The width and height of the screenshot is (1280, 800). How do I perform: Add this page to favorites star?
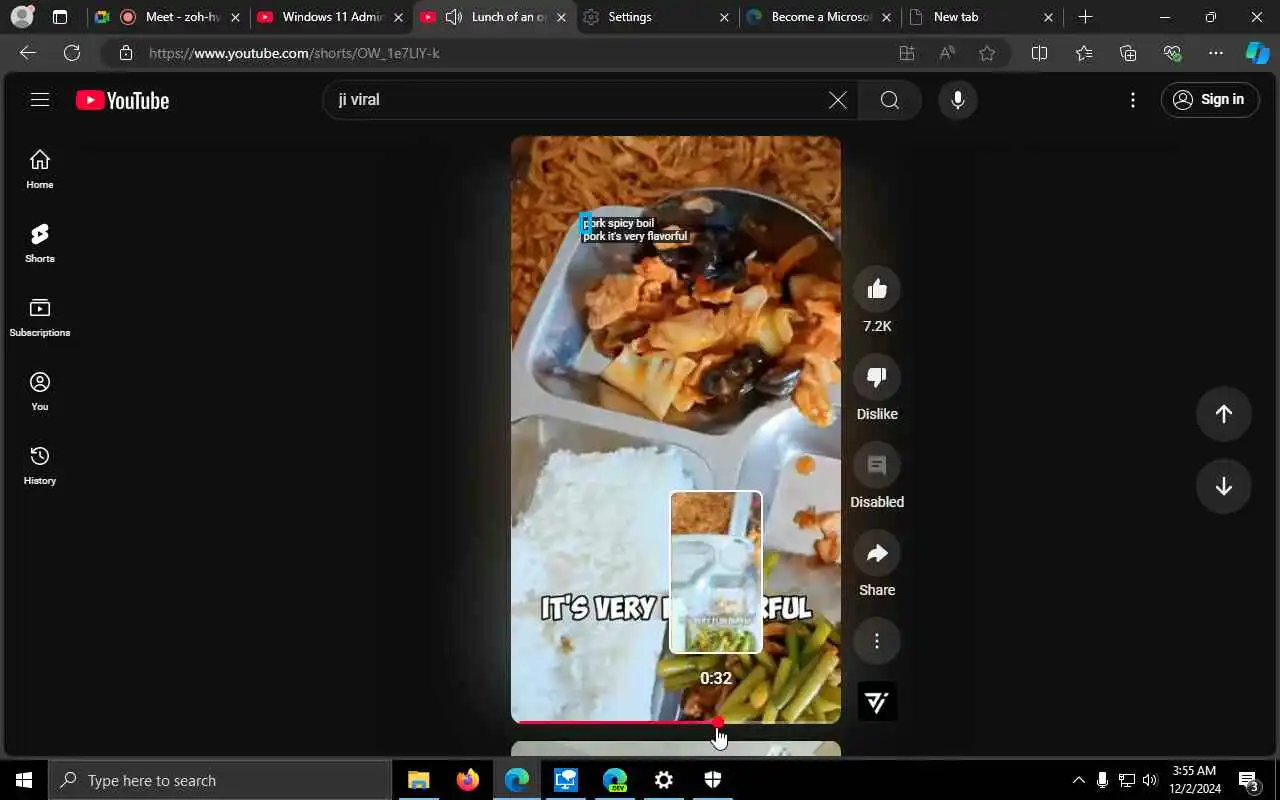pos(987,53)
